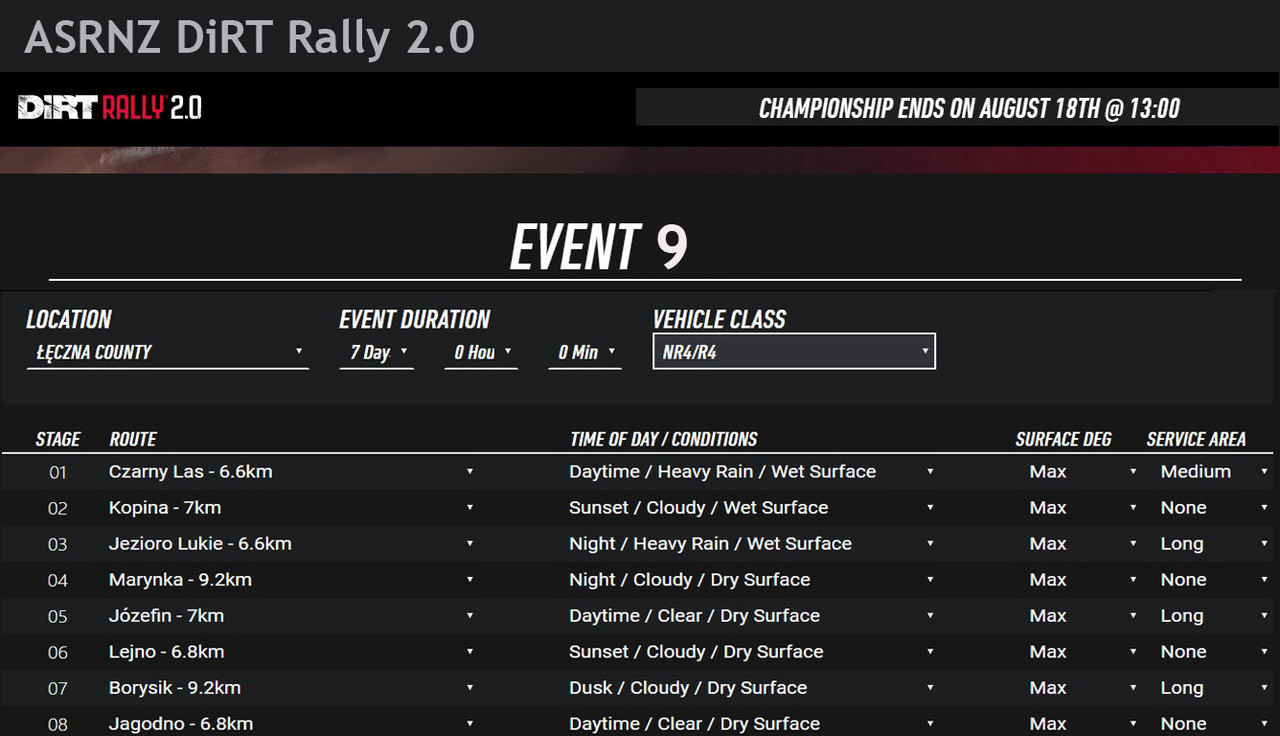Open Dusk / Cloudy / Dry Surface conditions dropdown

[x=752, y=688]
